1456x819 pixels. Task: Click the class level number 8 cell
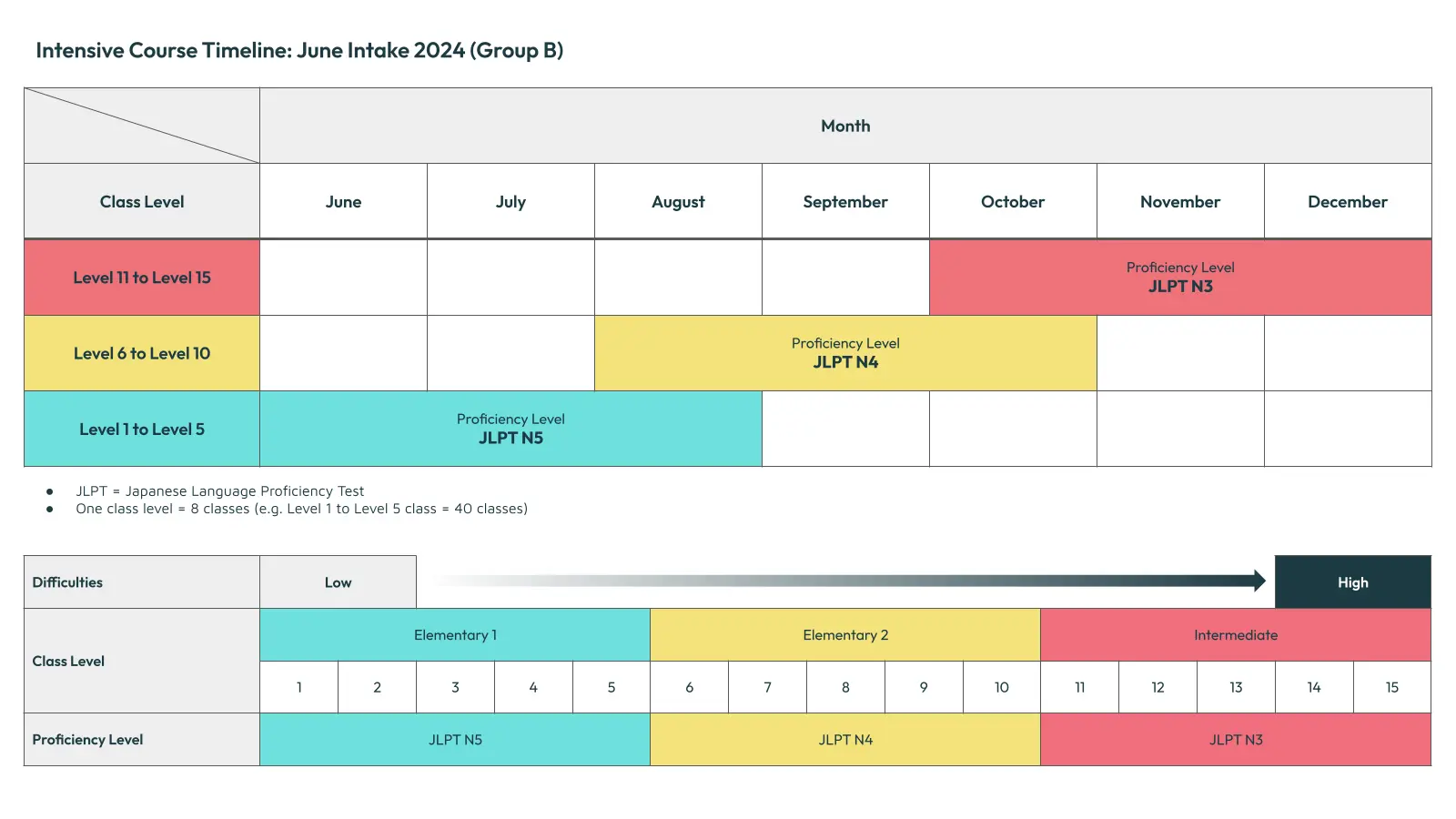click(845, 687)
